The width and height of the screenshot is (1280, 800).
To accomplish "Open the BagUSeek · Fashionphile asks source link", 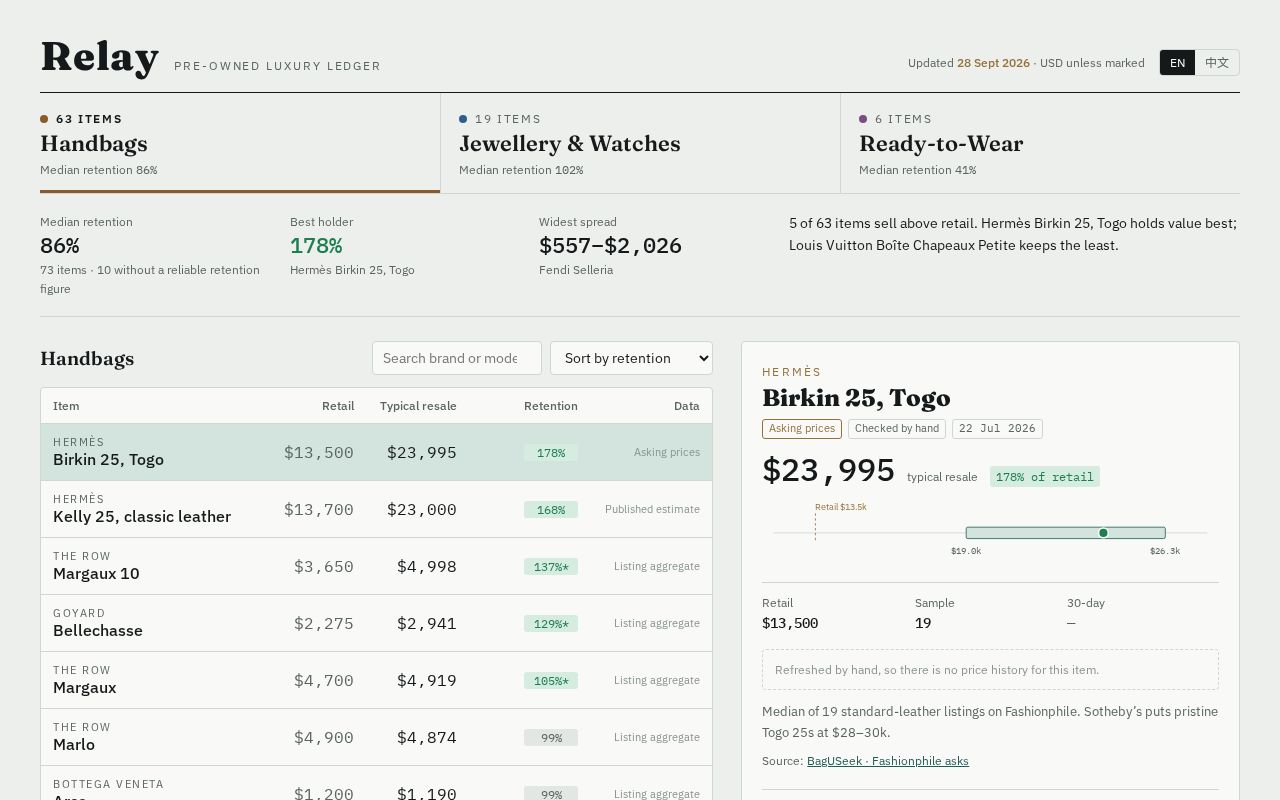I will pos(887,761).
